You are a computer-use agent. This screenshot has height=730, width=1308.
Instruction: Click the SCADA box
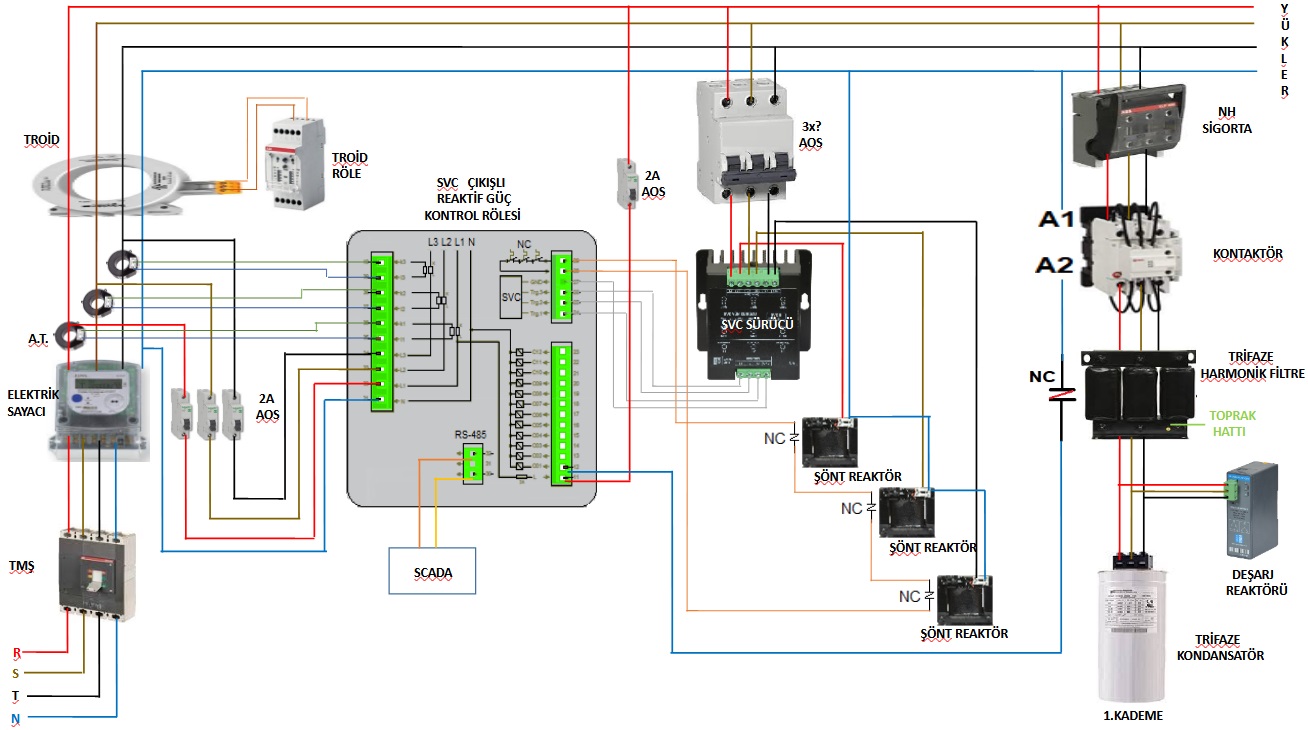pos(432,571)
